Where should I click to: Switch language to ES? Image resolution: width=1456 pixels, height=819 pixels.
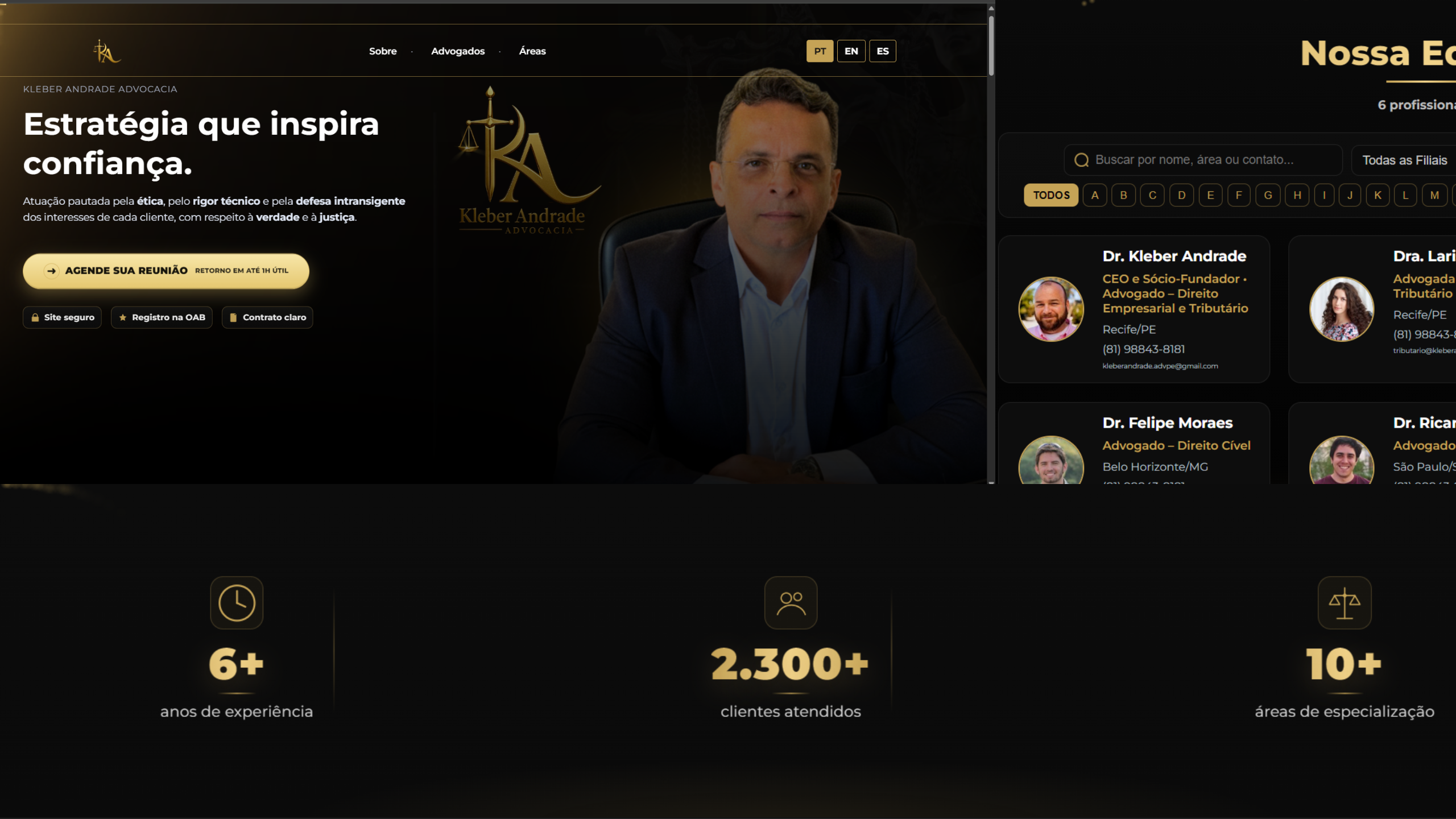coord(883,51)
